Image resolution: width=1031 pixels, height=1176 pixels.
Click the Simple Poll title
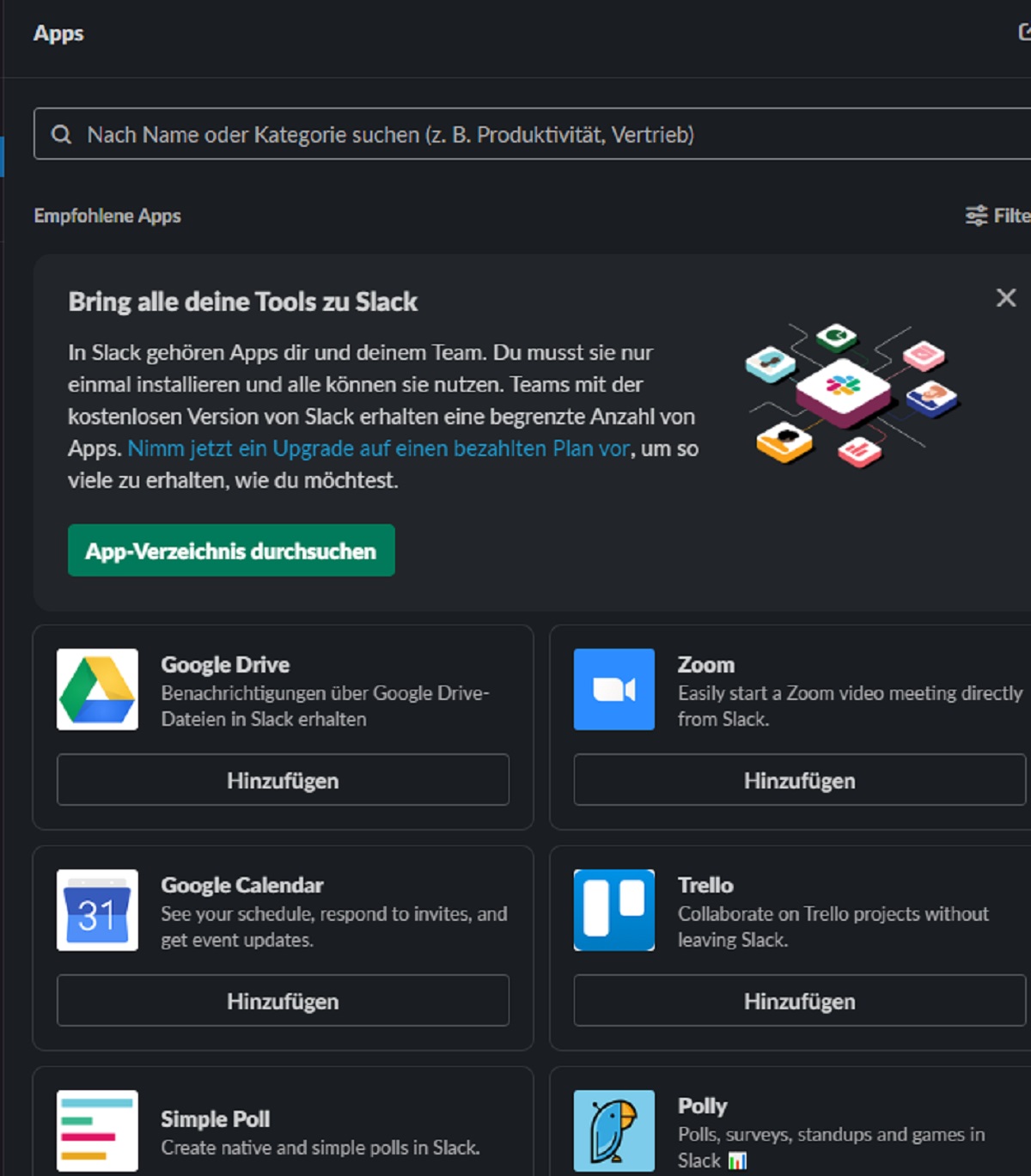click(216, 1119)
